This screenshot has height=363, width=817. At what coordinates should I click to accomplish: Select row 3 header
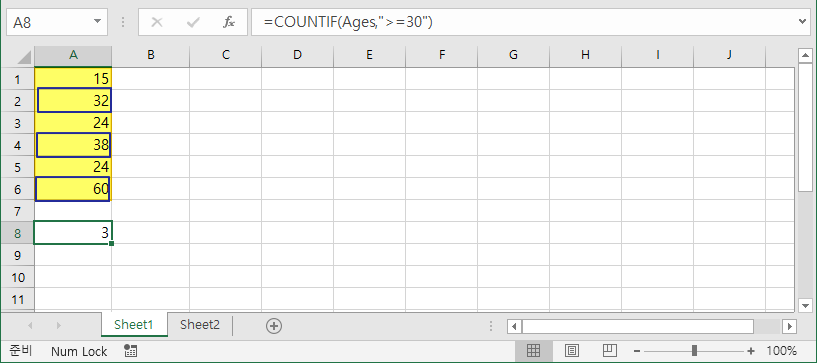[x=17, y=123]
